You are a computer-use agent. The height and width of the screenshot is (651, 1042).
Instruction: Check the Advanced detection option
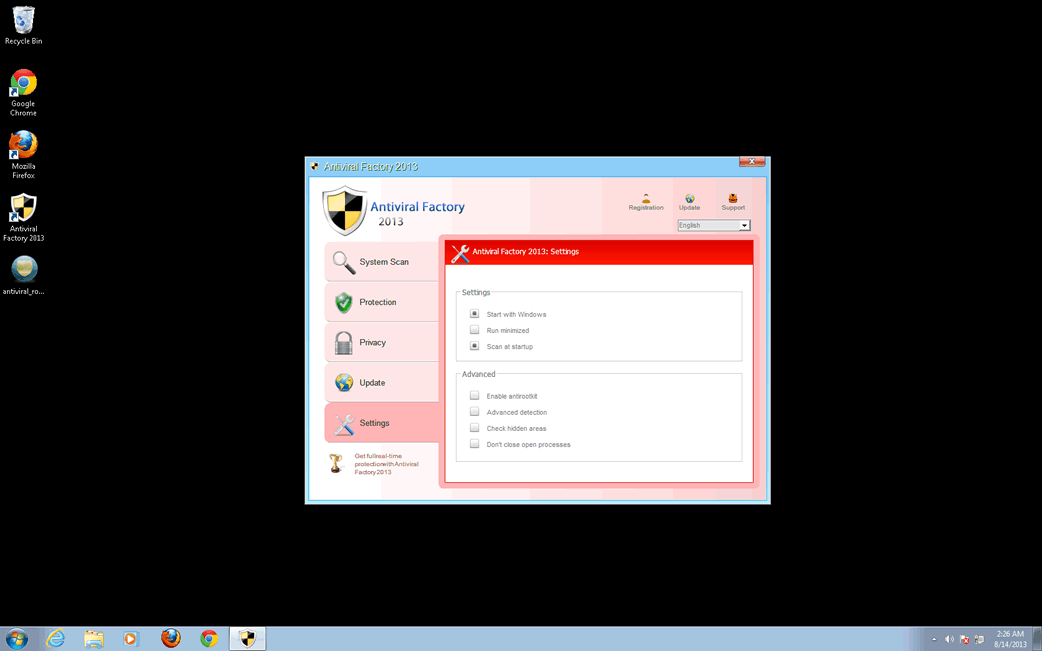click(x=475, y=412)
